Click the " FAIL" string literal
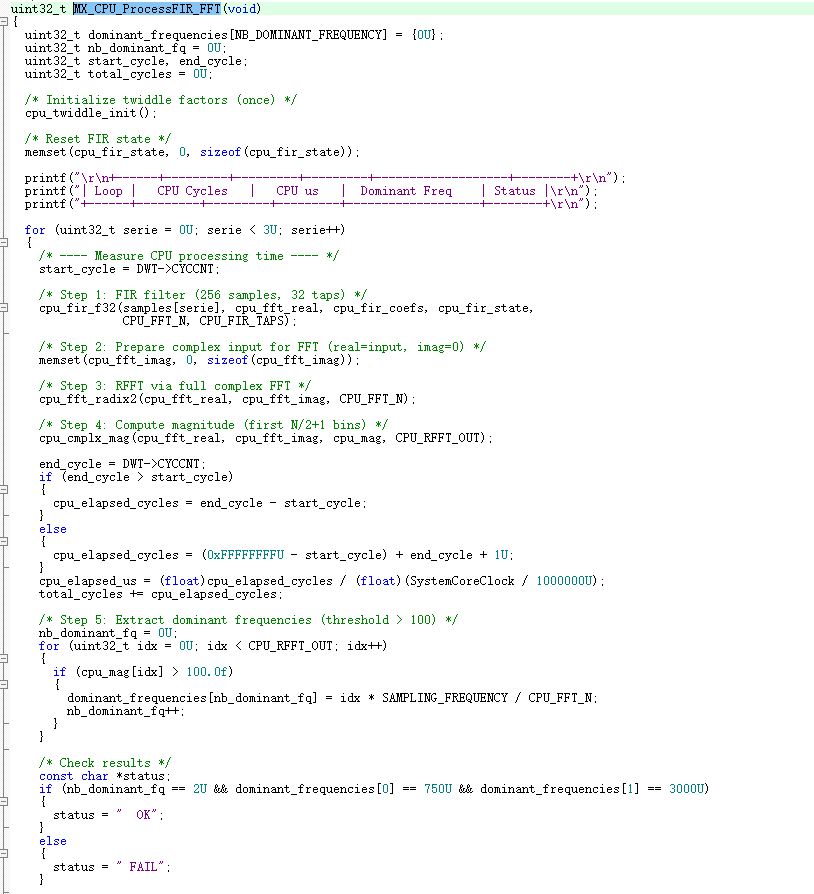Image resolution: width=814 pixels, height=894 pixels. (x=140, y=867)
